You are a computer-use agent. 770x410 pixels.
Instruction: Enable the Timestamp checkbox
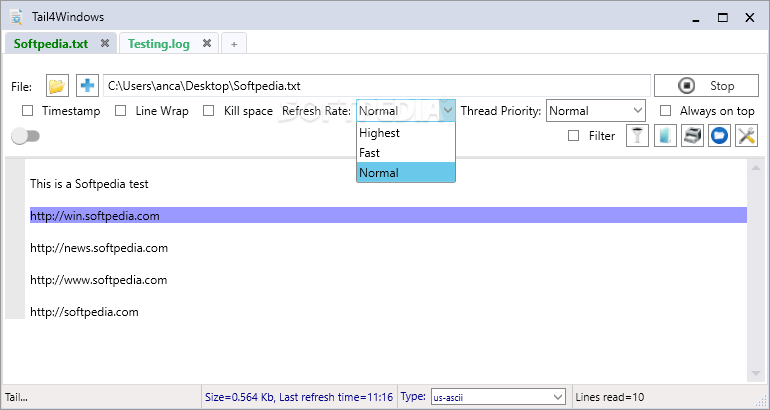(28, 111)
